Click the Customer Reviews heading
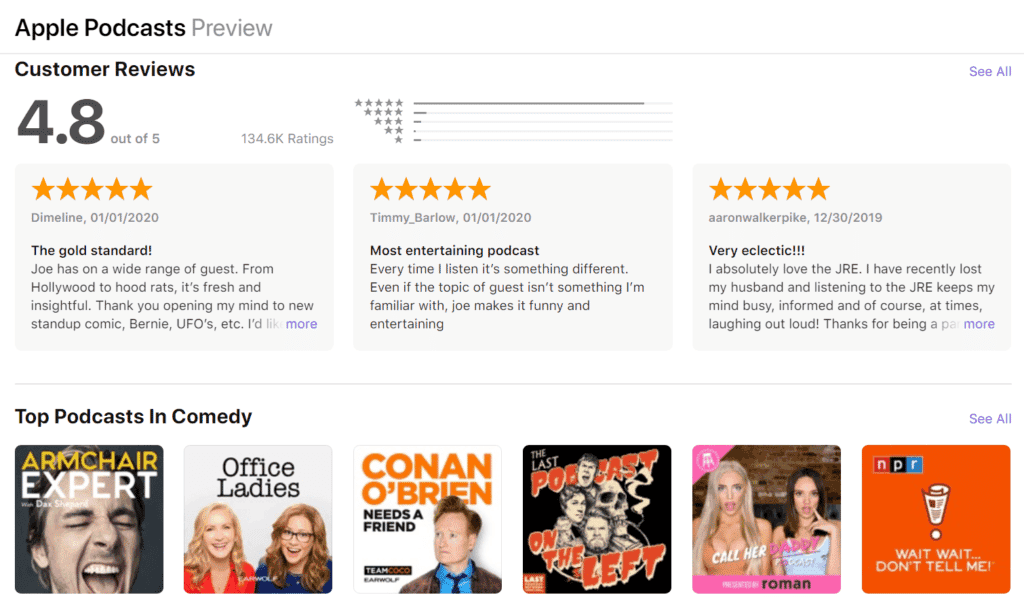The image size is (1024, 599). tap(105, 69)
